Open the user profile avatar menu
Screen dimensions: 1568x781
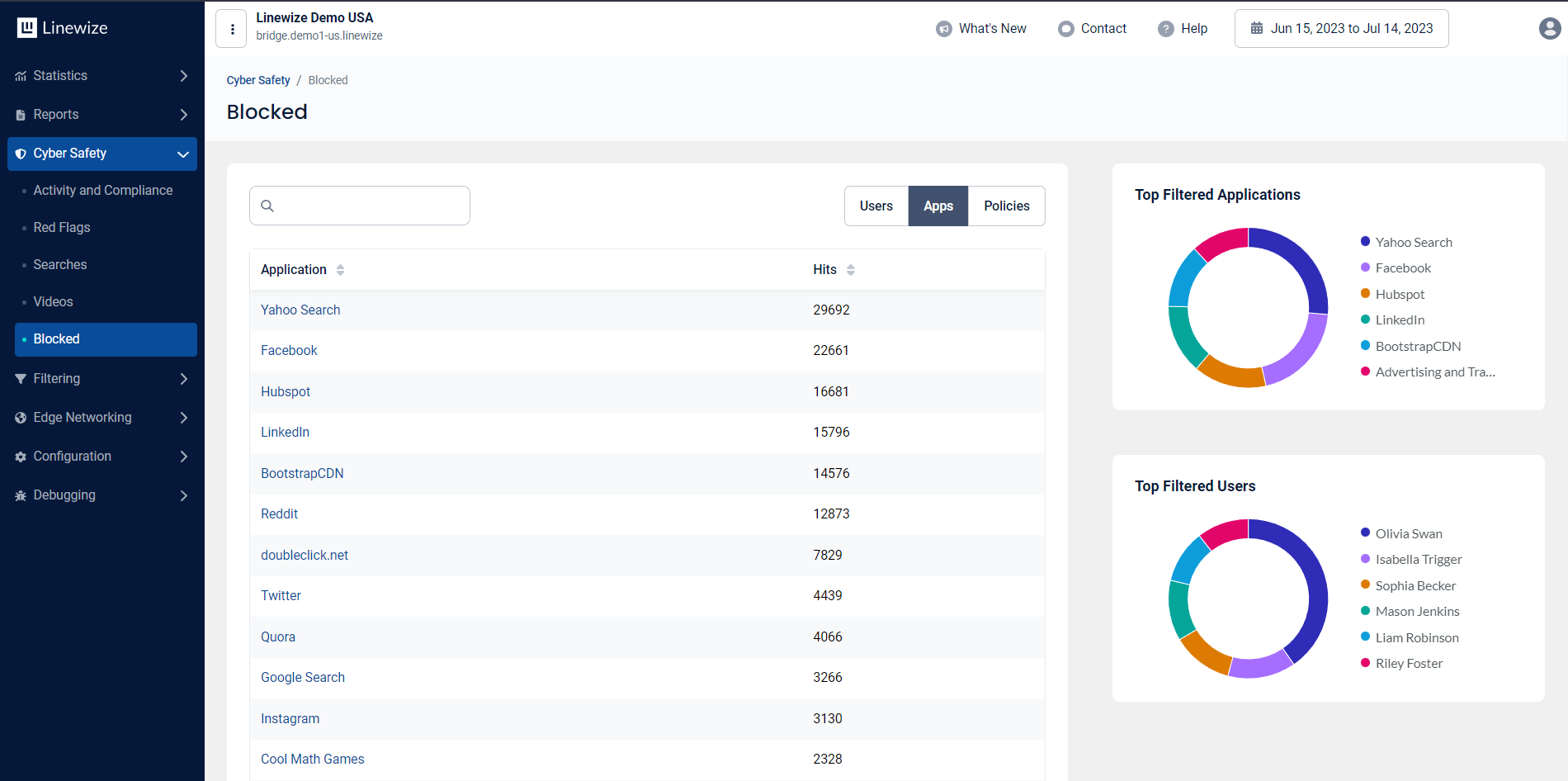pos(1549,29)
